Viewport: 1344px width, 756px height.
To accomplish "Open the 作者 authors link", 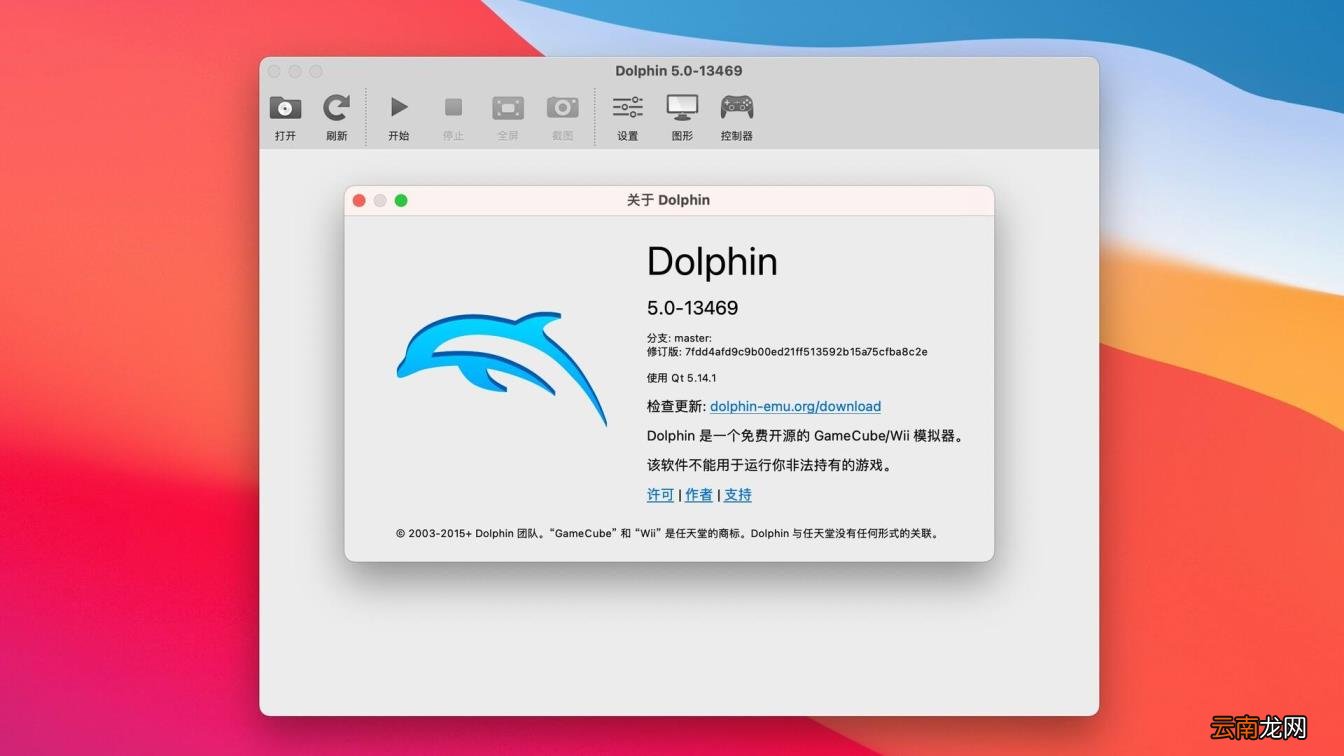I will 699,495.
